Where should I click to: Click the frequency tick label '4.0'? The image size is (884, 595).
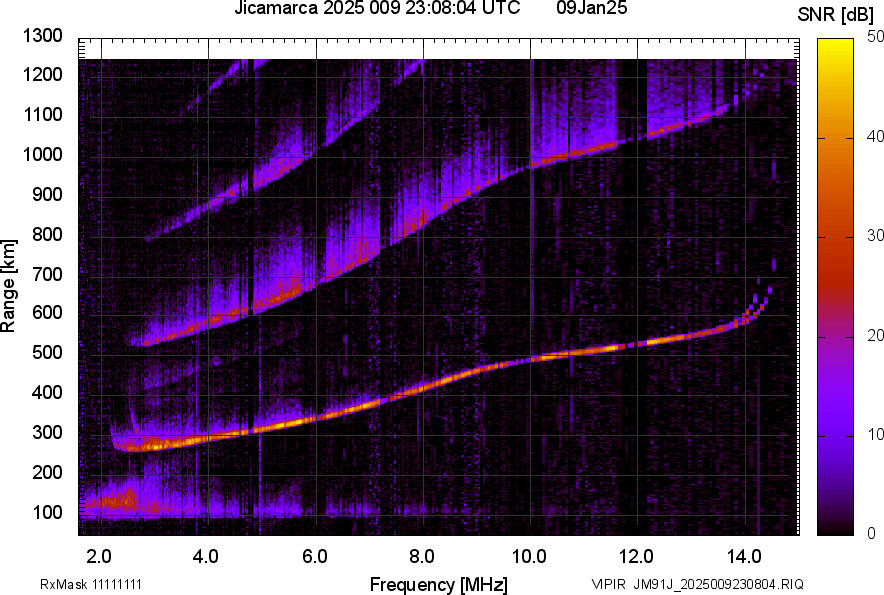point(205,557)
